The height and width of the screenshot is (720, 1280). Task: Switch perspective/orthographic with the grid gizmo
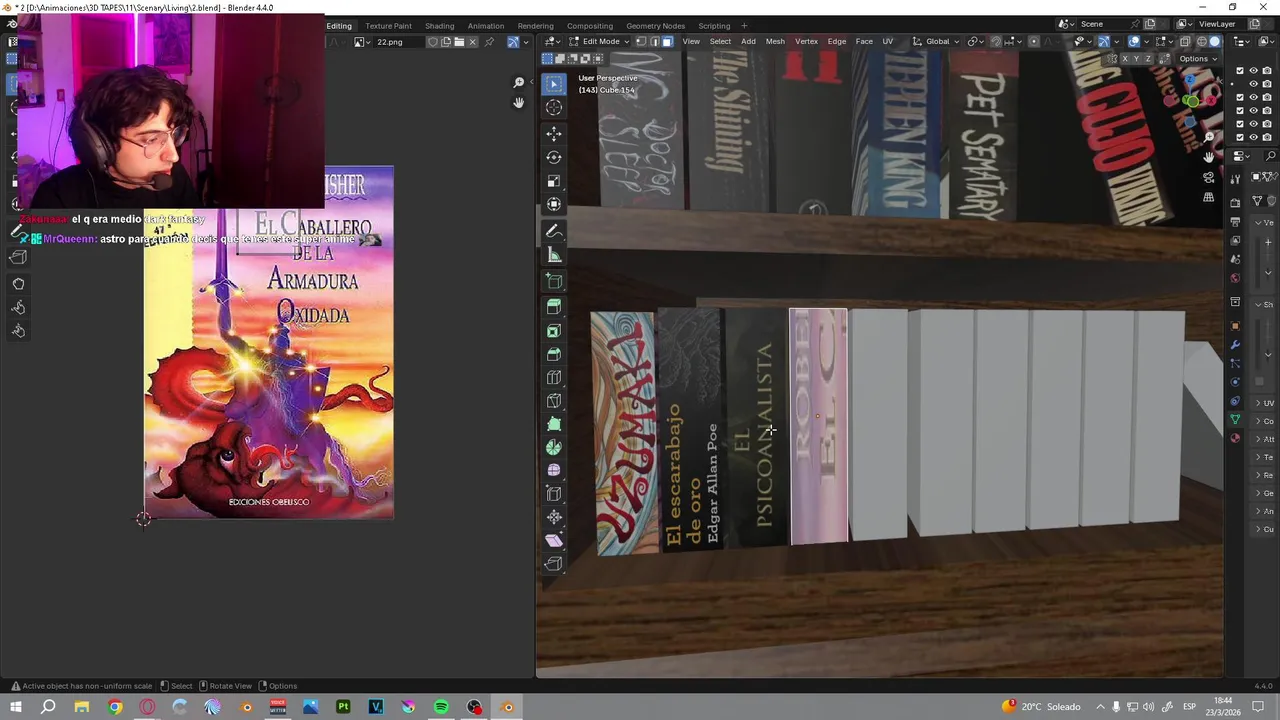point(1209,198)
